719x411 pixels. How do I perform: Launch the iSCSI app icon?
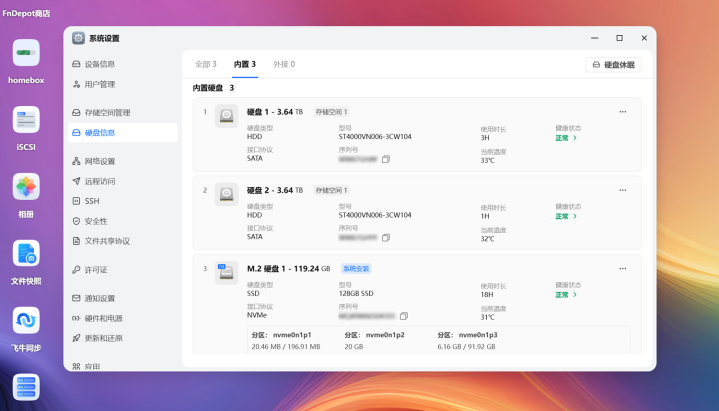click(26, 120)
